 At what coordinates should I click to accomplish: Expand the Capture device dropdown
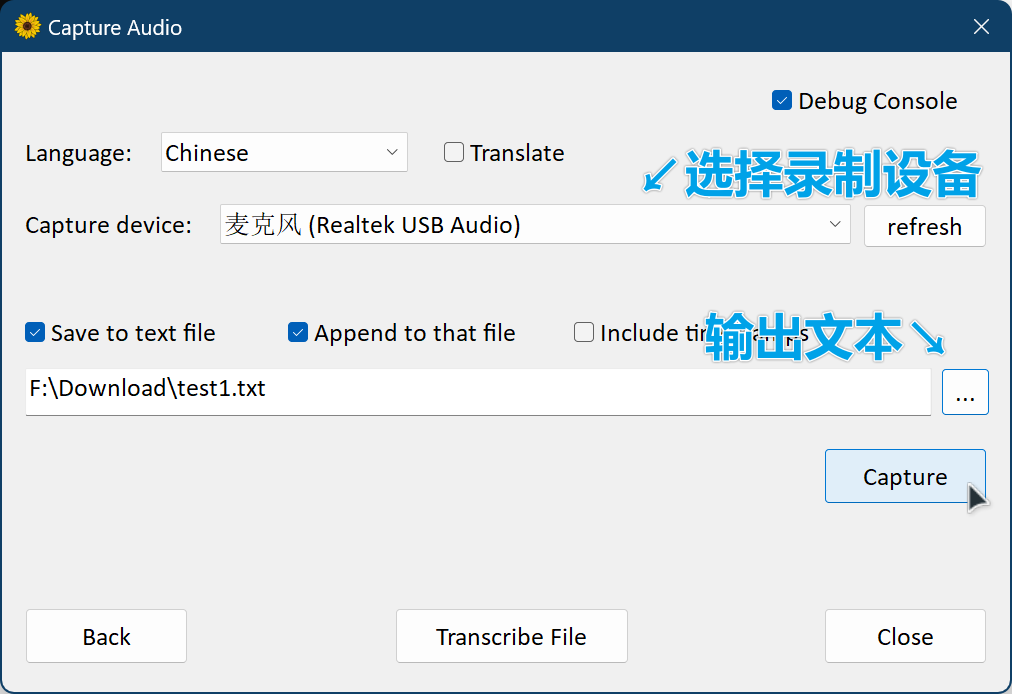534,225
